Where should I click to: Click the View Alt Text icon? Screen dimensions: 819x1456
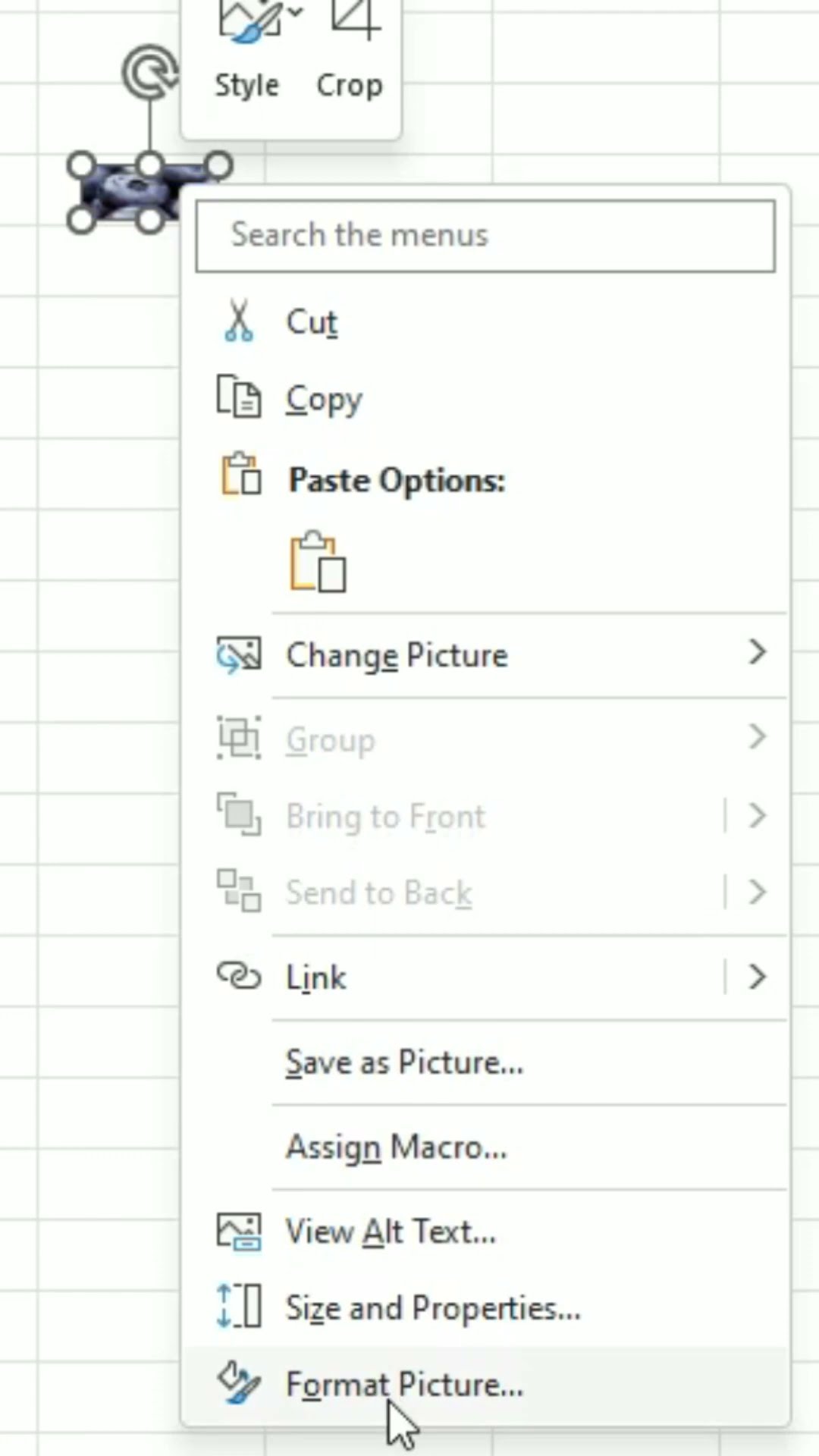(x=239, y=1231)
